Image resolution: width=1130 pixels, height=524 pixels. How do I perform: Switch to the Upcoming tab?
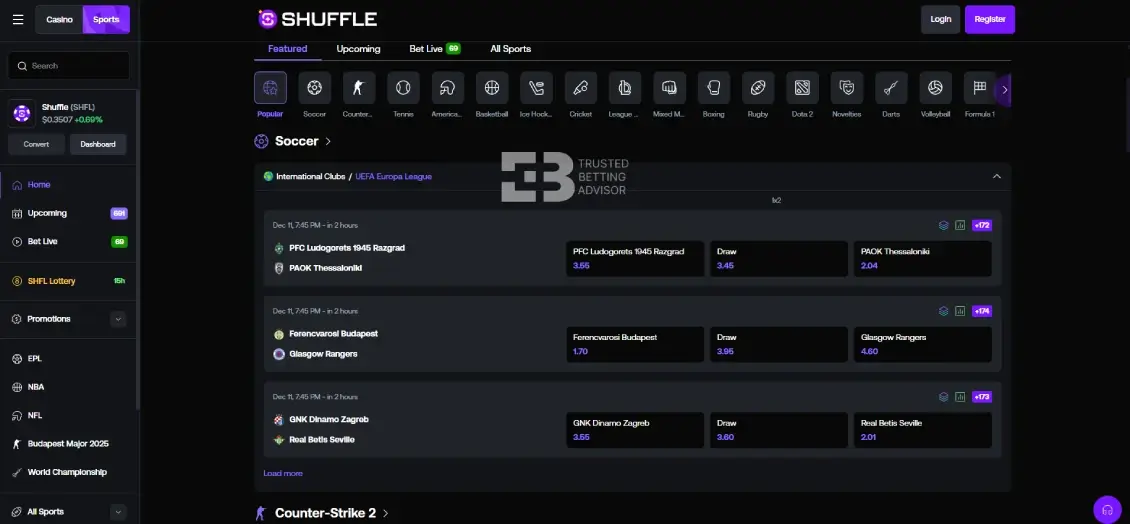358,49
